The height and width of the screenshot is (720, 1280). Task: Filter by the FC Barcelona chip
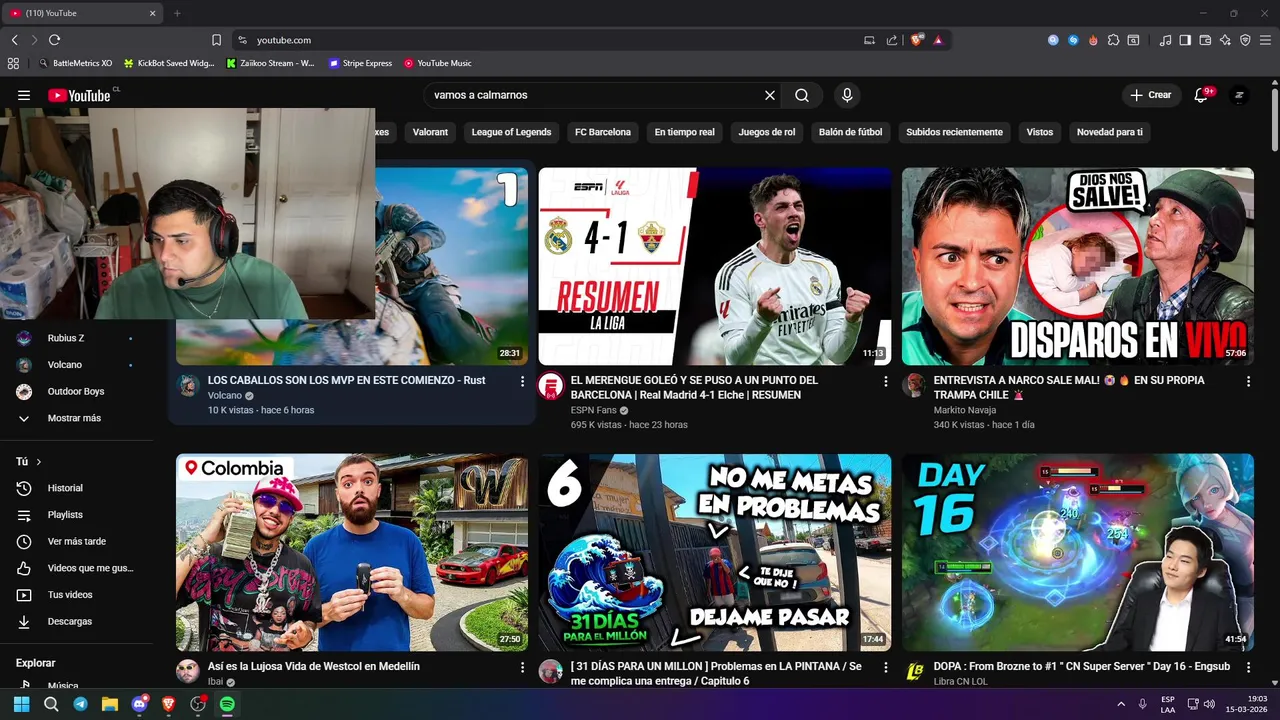point(603,132)
